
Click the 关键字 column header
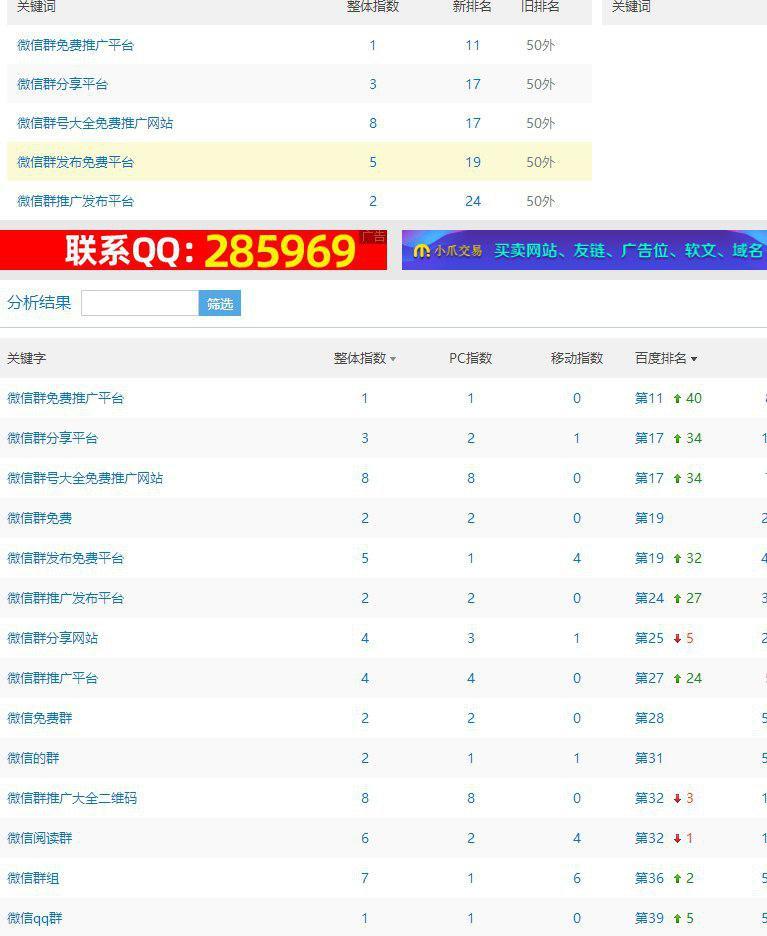tap(26, 358)
